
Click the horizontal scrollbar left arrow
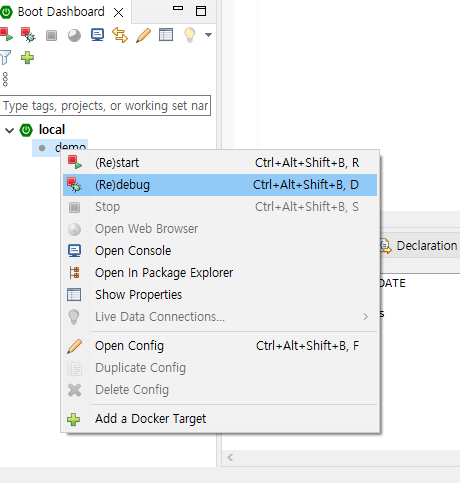230,457
